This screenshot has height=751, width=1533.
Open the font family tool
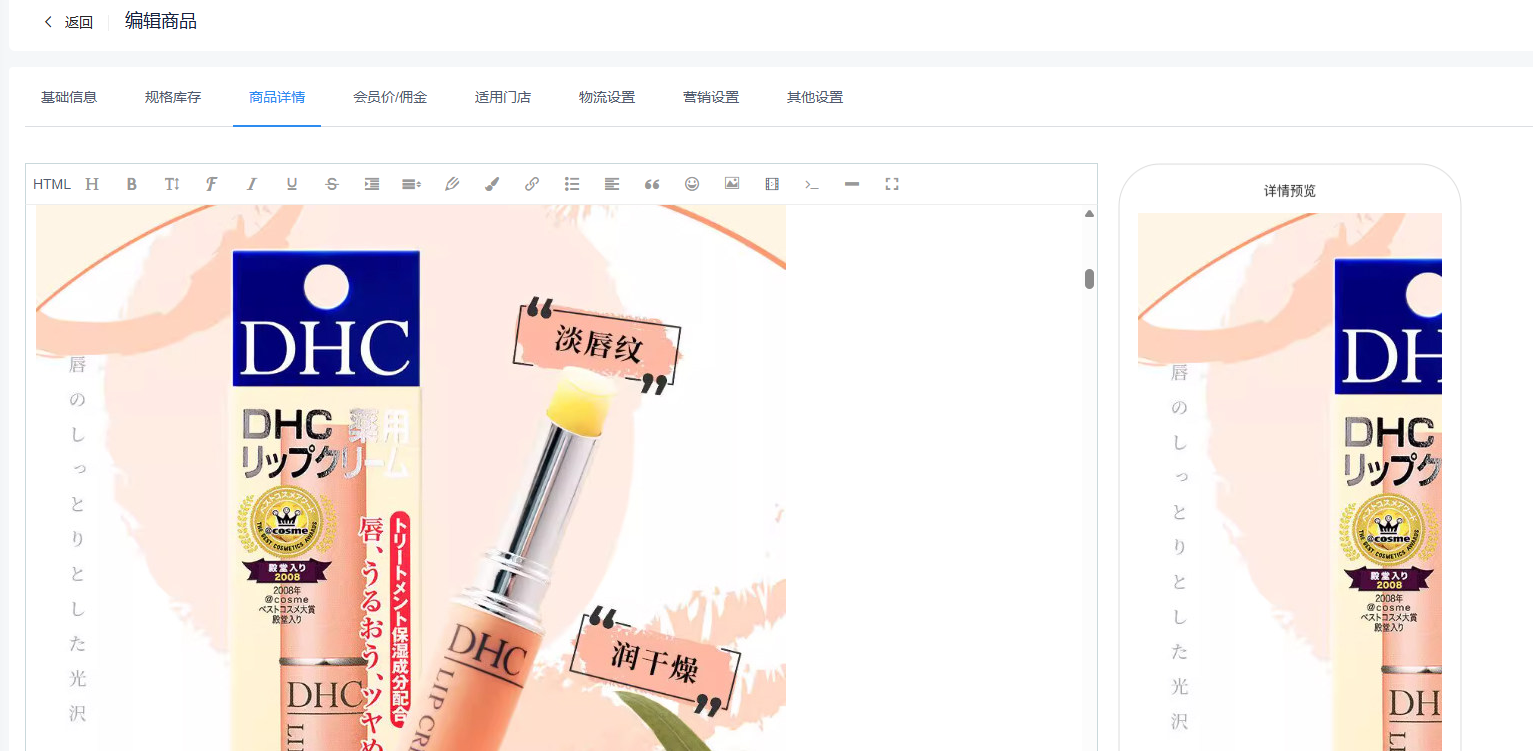(212, 184)
